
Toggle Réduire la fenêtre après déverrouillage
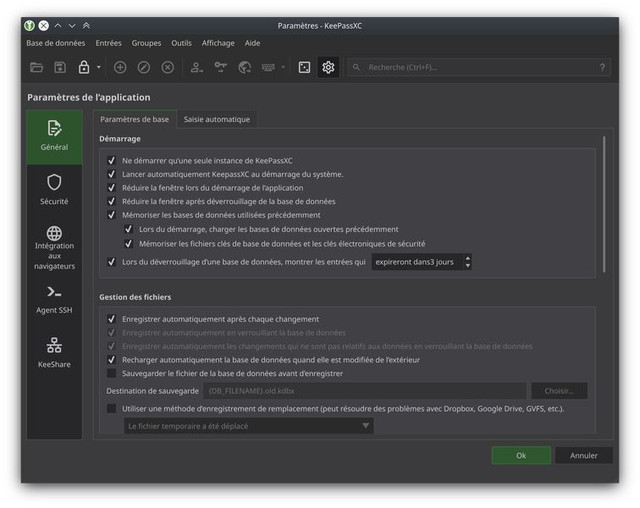pyautogui.click(x=111, y=201)
